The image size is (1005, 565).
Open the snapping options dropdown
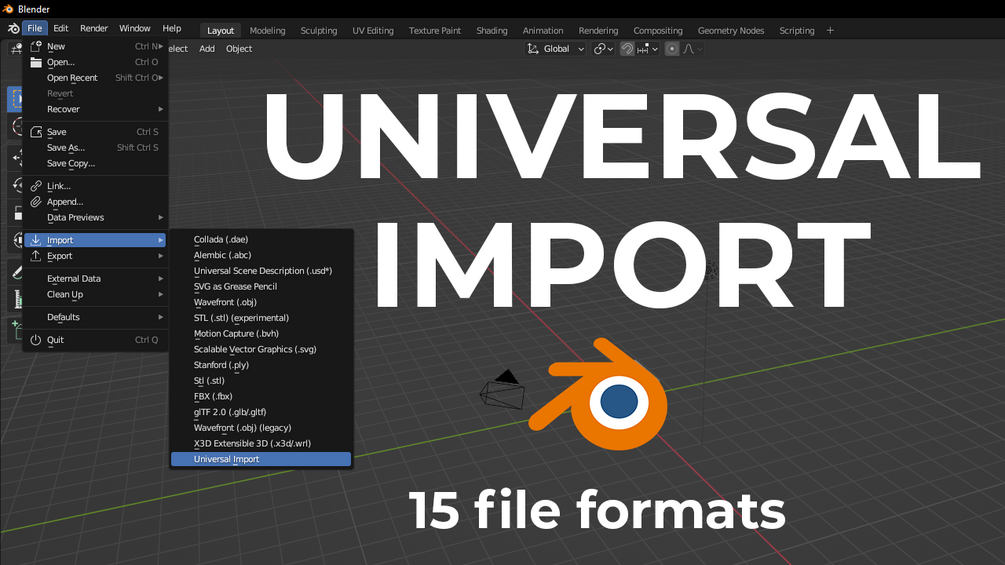pos(647,49)
